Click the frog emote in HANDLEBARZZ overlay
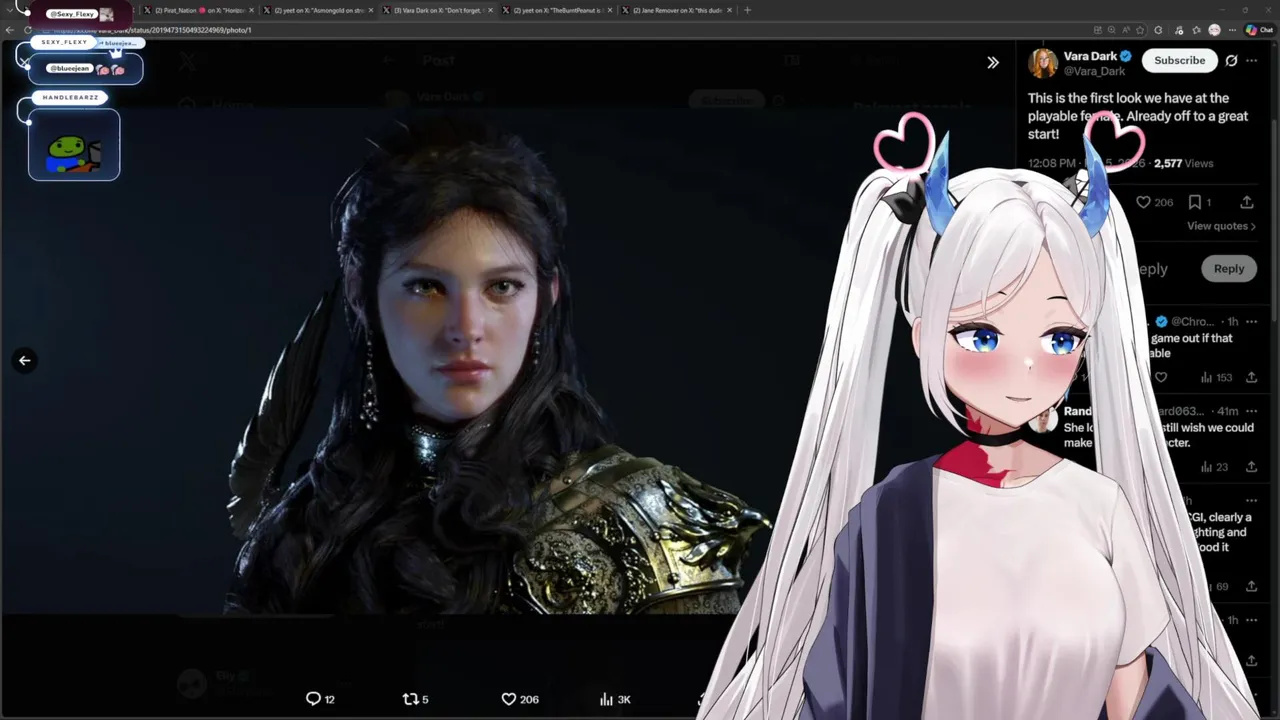Image resolution: width=1280 pixels, height=720 pixels. [x=74, y=152]
